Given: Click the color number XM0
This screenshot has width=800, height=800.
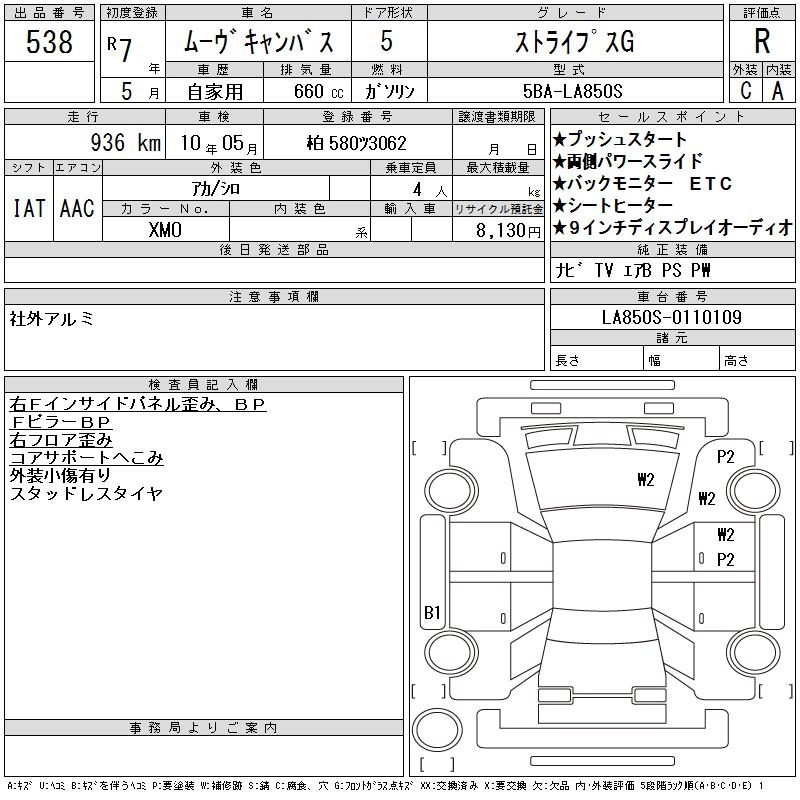Looking at the screenshot, I should click(165, 230).
